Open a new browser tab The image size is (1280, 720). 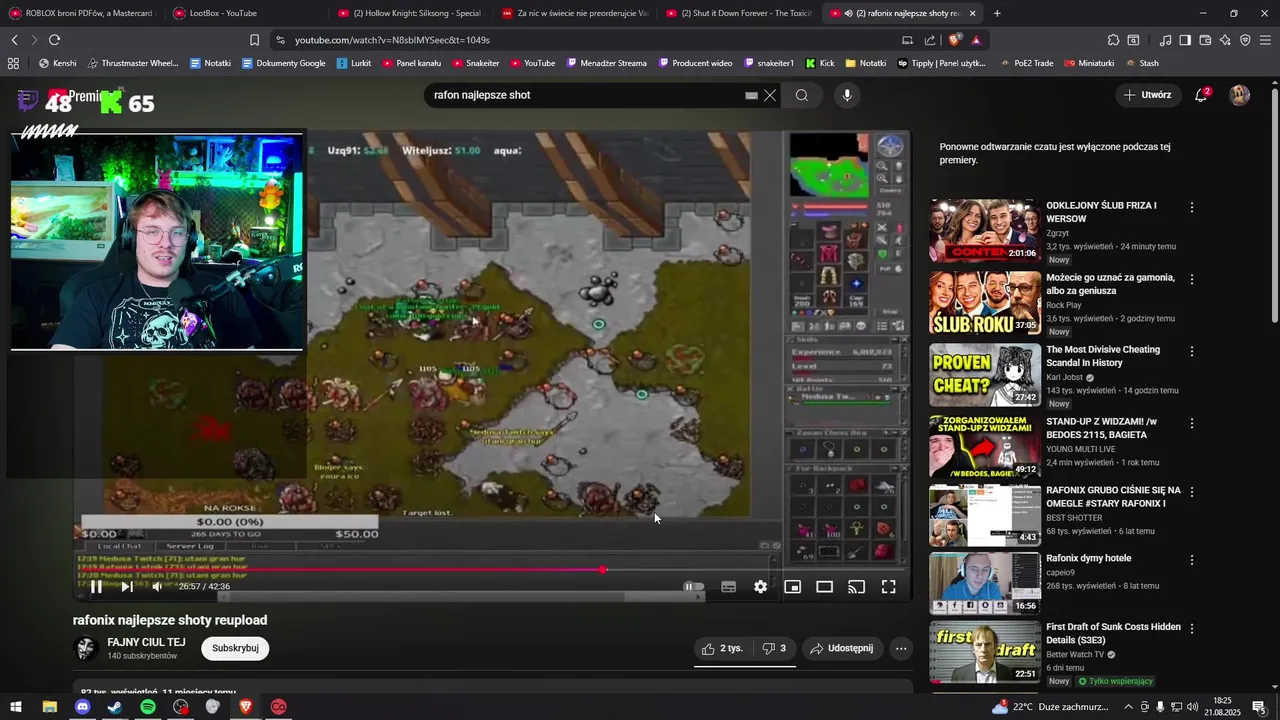click(997, 13)
